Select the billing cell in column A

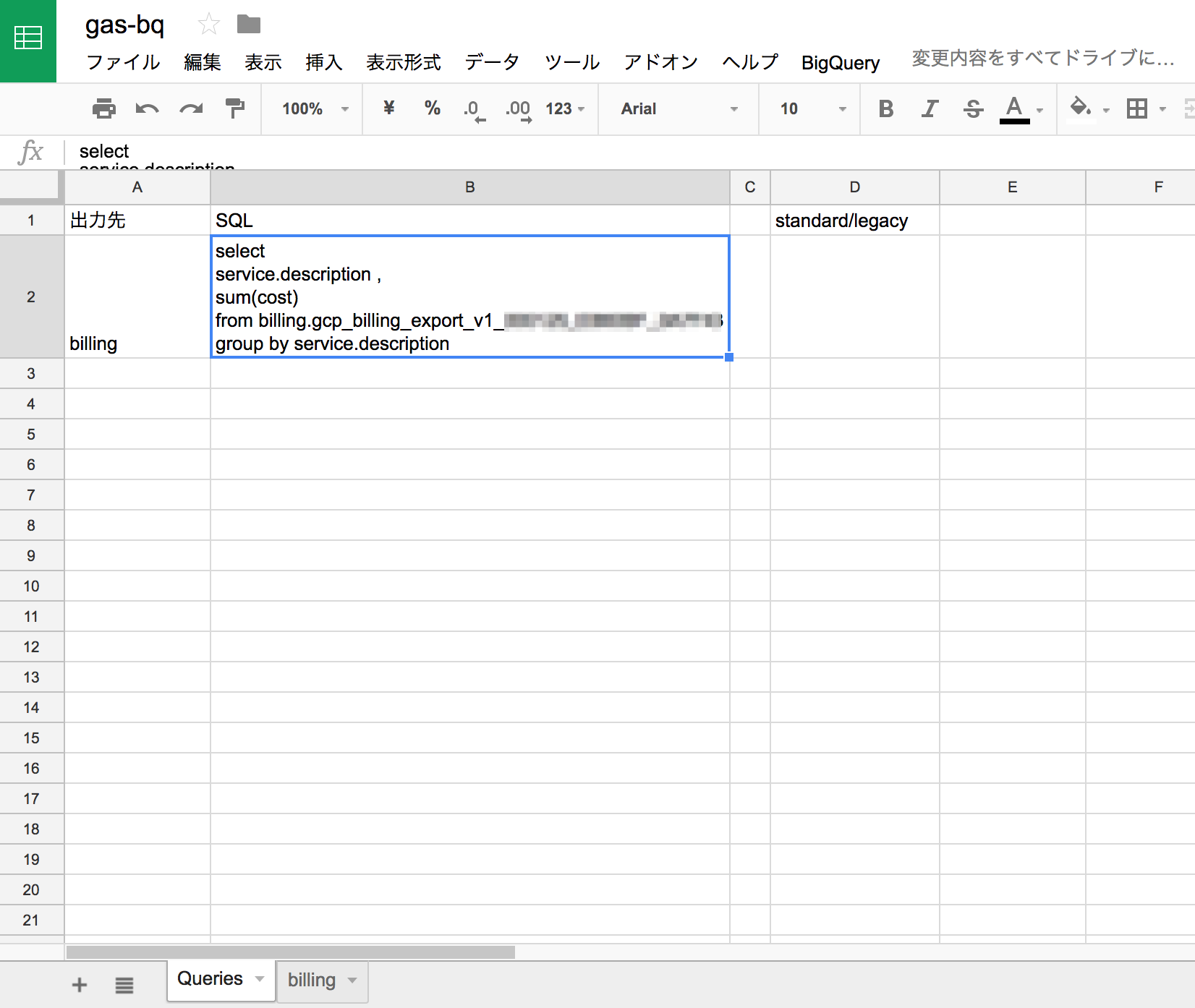(x=137, y=296)
